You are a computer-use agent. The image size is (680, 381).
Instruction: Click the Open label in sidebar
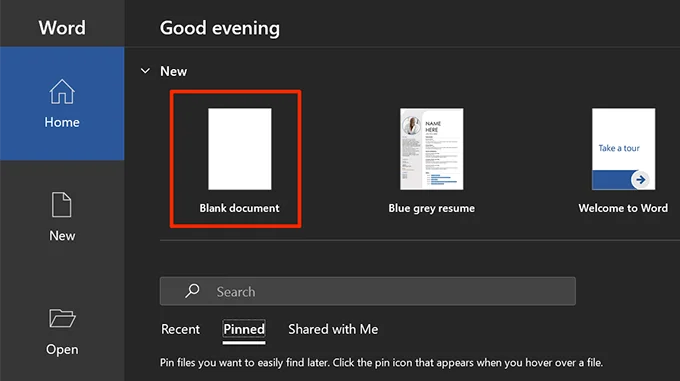[62, 349]
